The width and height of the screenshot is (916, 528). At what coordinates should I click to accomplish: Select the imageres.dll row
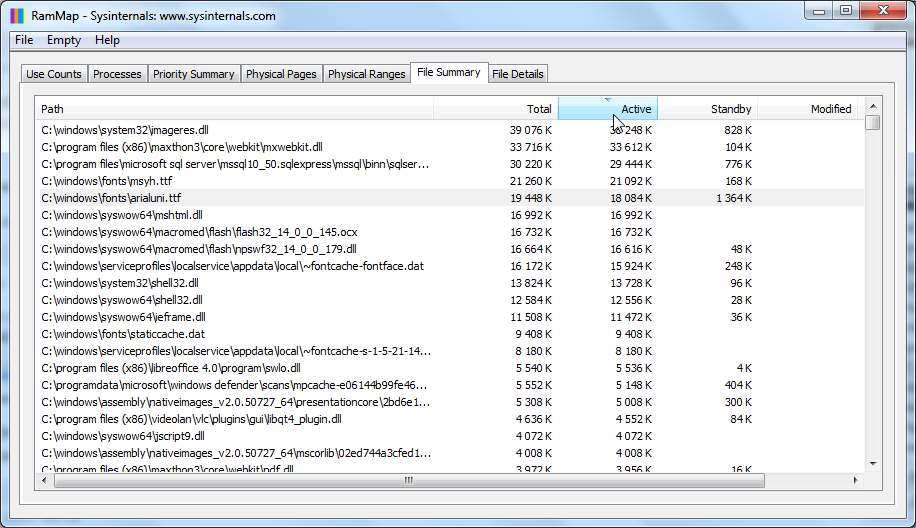point(450,130)
